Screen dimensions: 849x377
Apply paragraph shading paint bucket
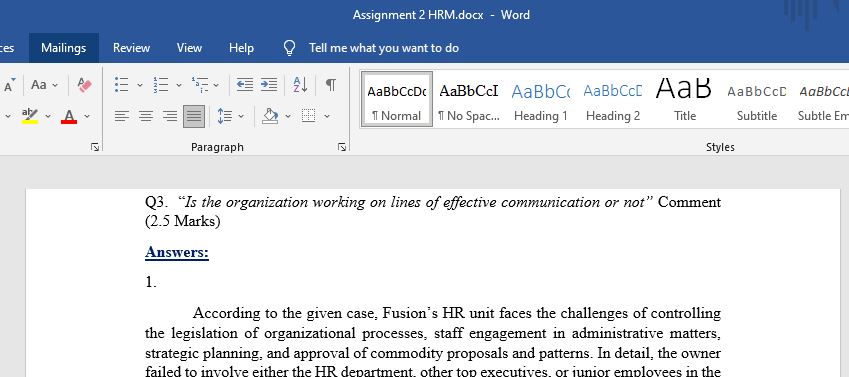coord(270,116)
